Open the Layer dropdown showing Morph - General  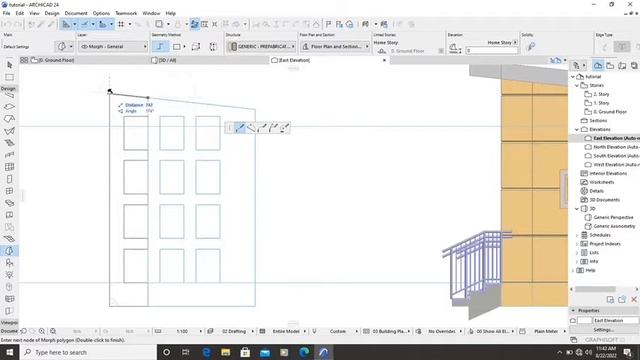[113, 47]
